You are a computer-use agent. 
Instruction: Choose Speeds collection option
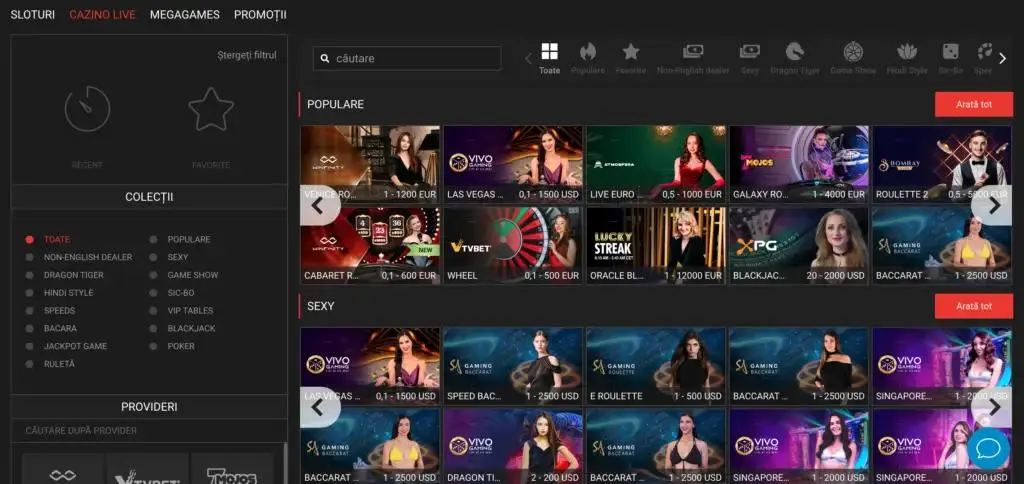[59, 310]
